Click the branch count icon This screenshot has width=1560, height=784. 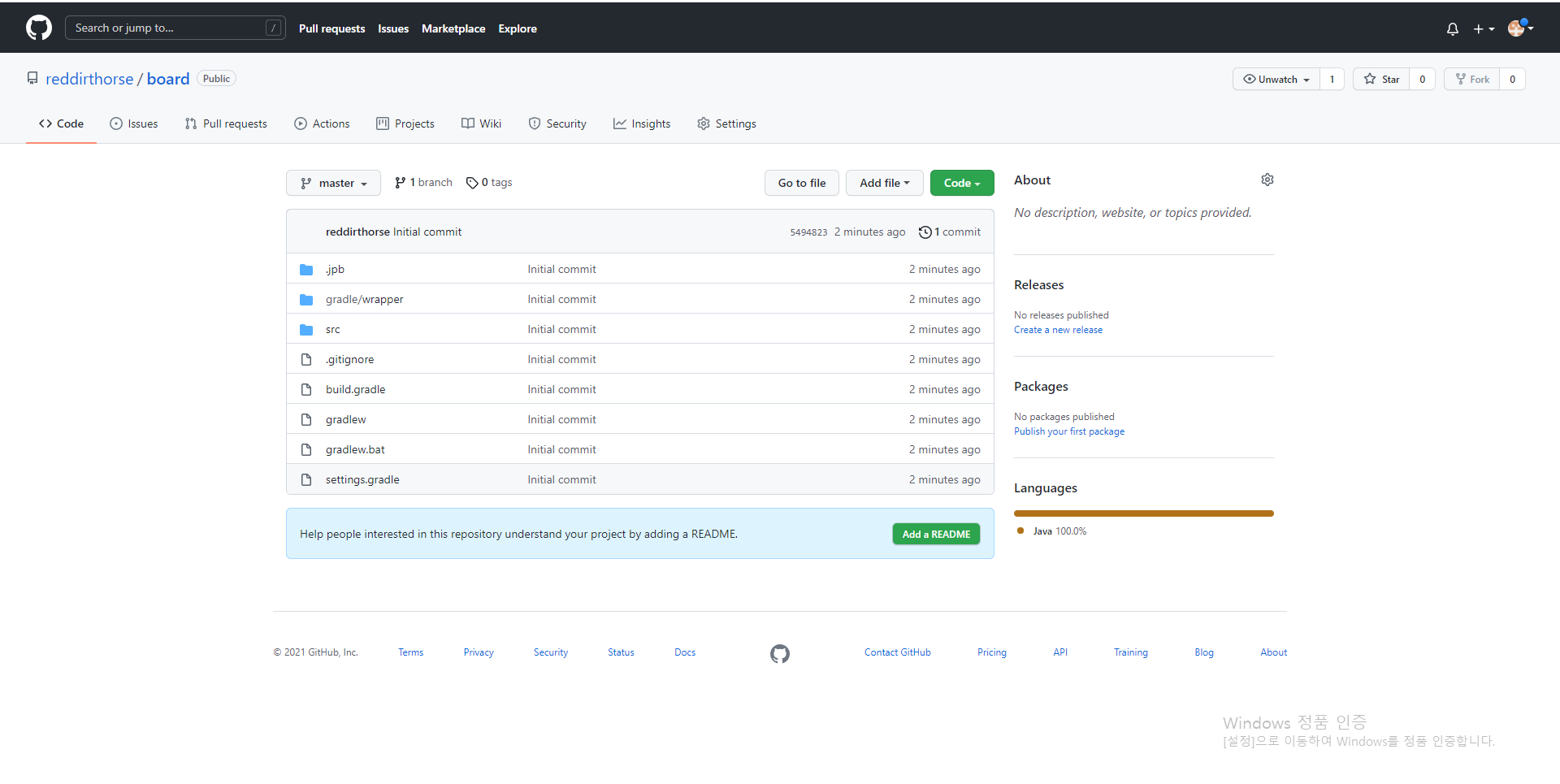click(401, 183)
